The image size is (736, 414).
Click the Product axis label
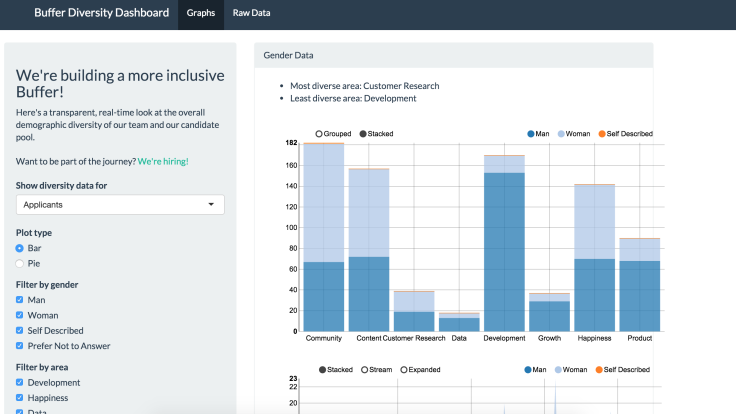coord(640,338)
